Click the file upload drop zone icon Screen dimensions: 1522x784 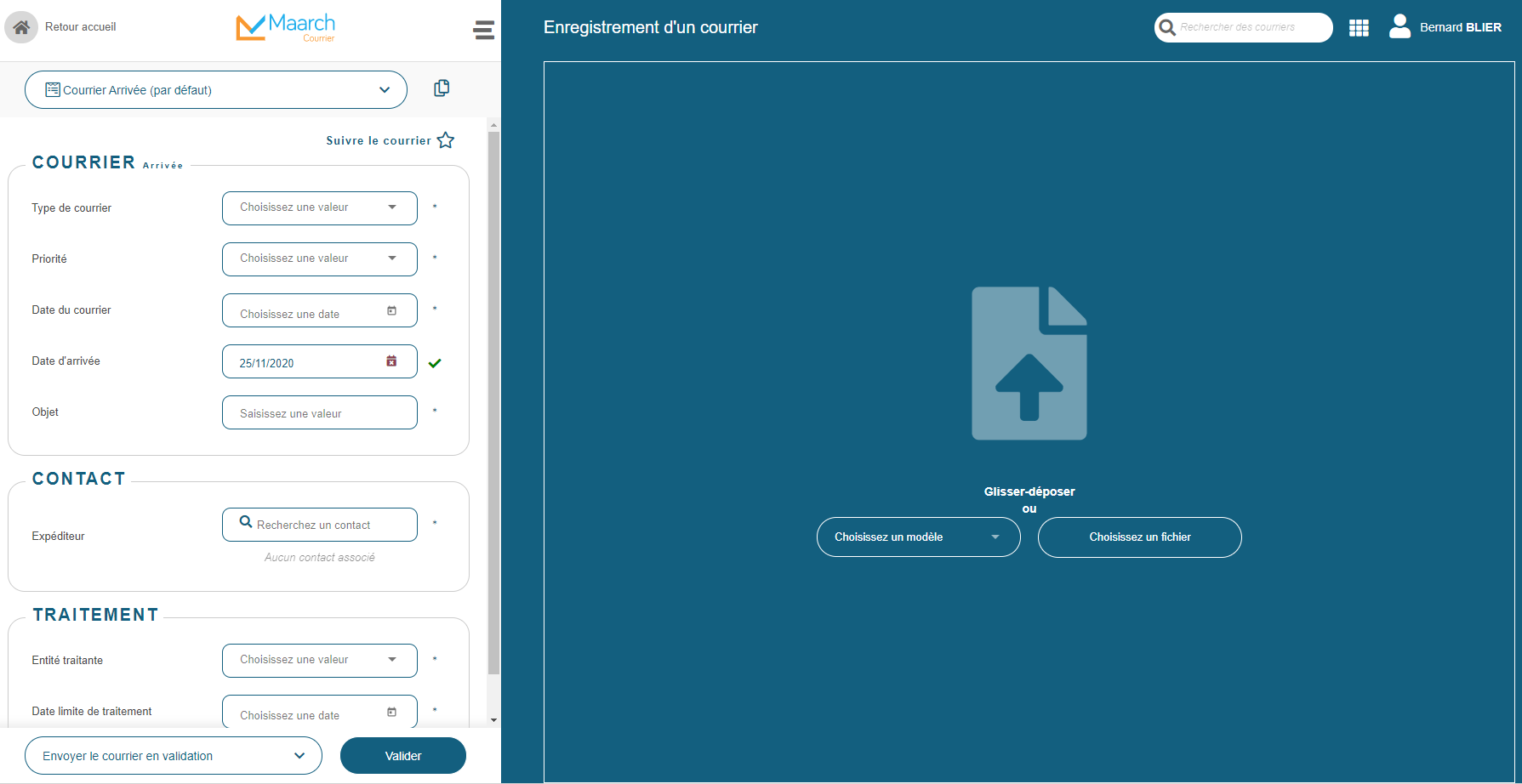click(x=1029, y=363)
